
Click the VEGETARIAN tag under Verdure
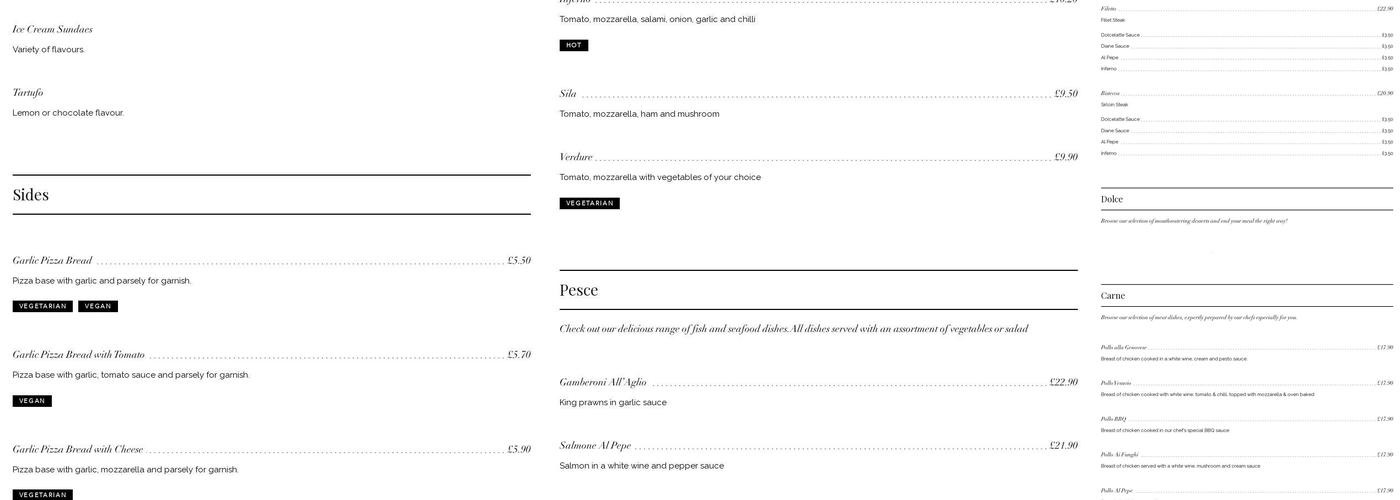(589, 203)
